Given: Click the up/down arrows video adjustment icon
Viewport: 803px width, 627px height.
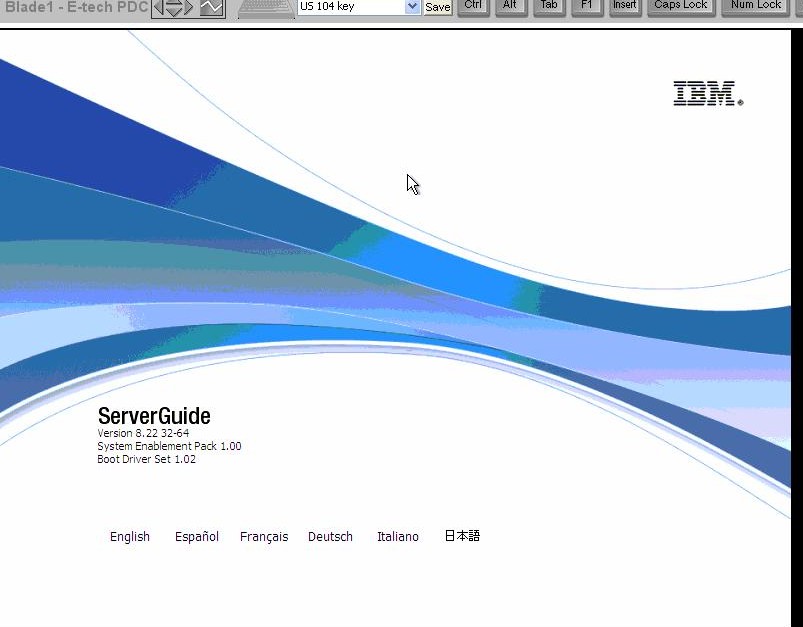Looking at the screenshot, I should point(174,7).
